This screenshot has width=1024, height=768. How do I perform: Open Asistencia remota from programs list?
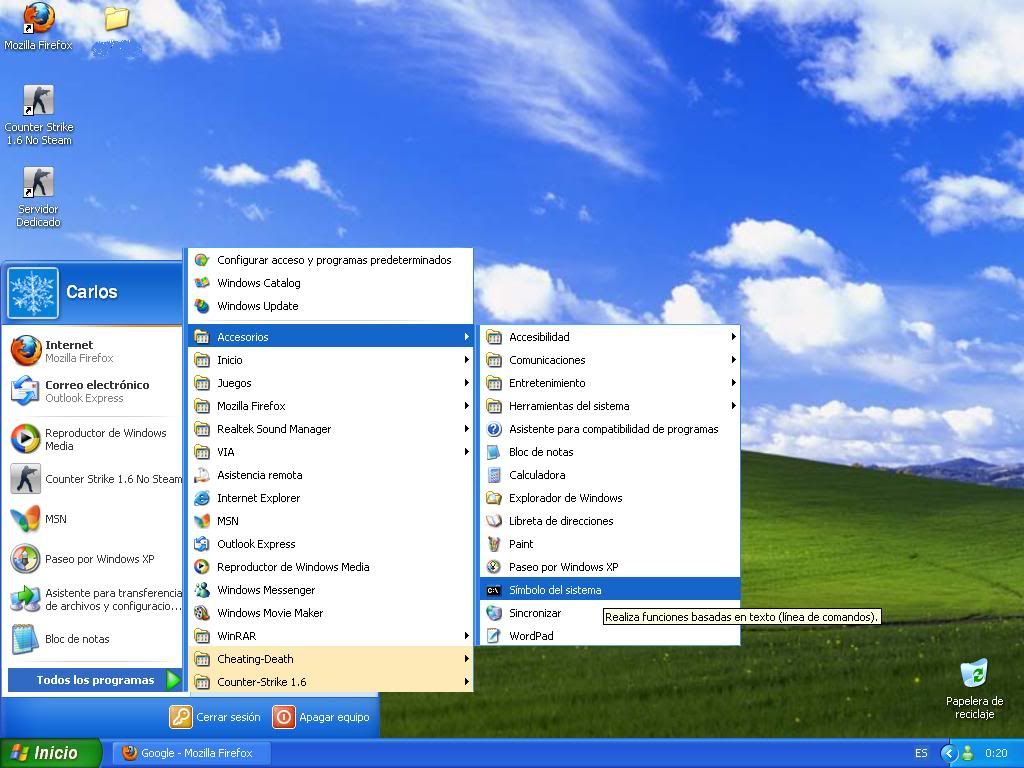pos(330,475)
